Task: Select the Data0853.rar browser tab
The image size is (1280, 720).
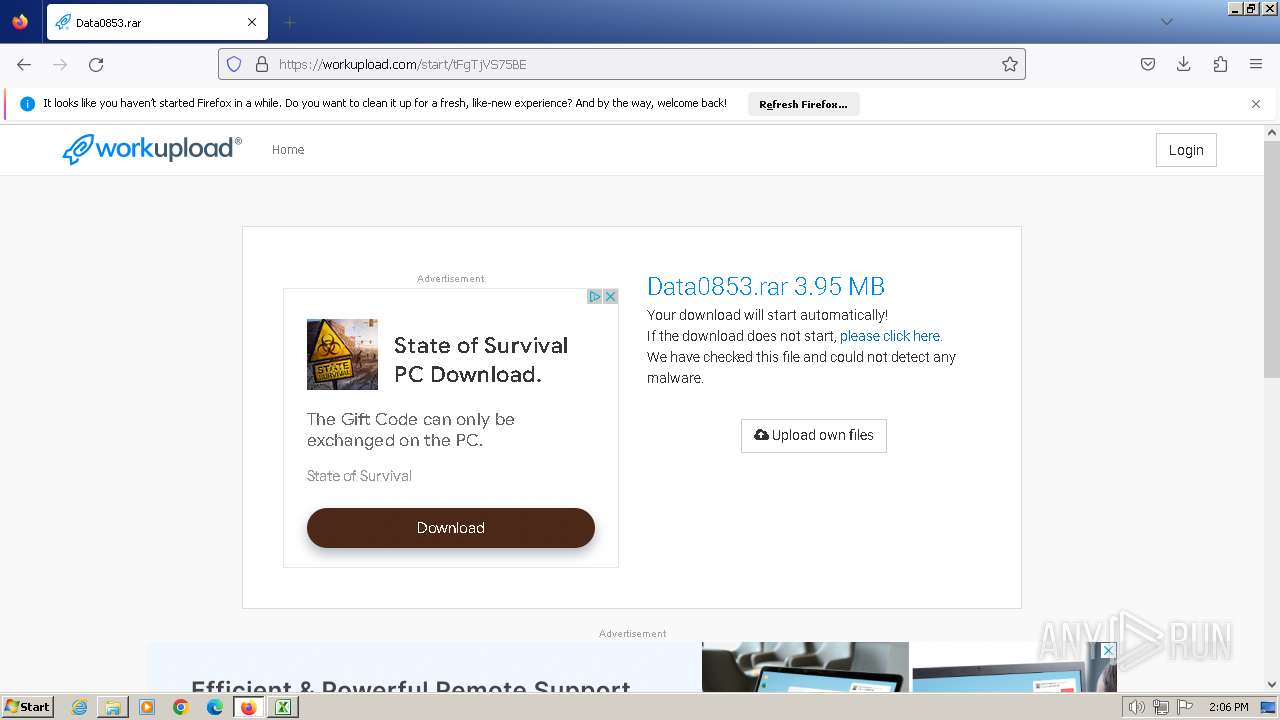Action: (157, 22)
